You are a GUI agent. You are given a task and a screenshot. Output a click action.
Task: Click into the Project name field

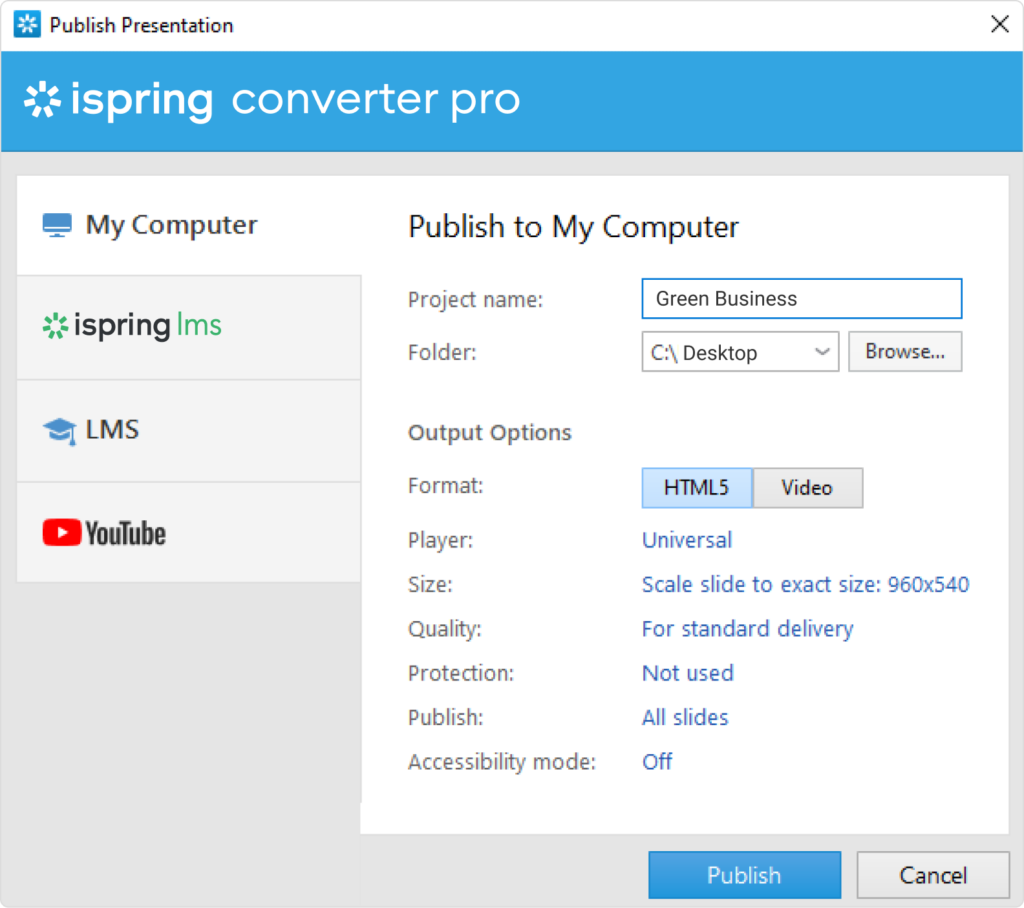pyautogui.click(x=801, y=299)
